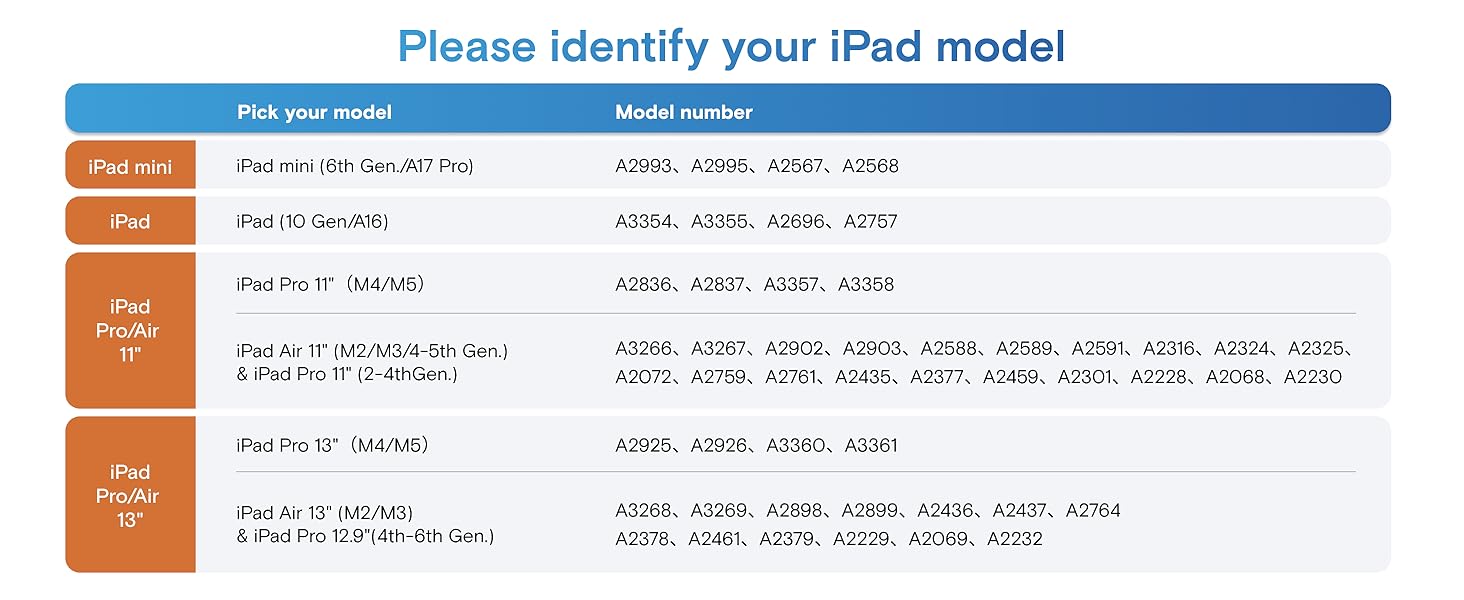Select the orange iPad Pro/Air 11" category label

coord(130,330)
